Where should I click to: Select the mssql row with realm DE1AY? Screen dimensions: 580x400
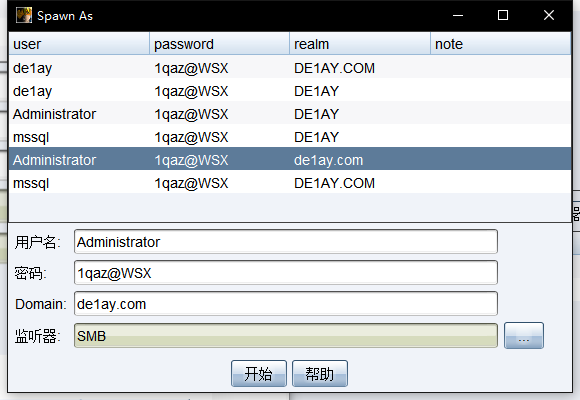[290, 137]
